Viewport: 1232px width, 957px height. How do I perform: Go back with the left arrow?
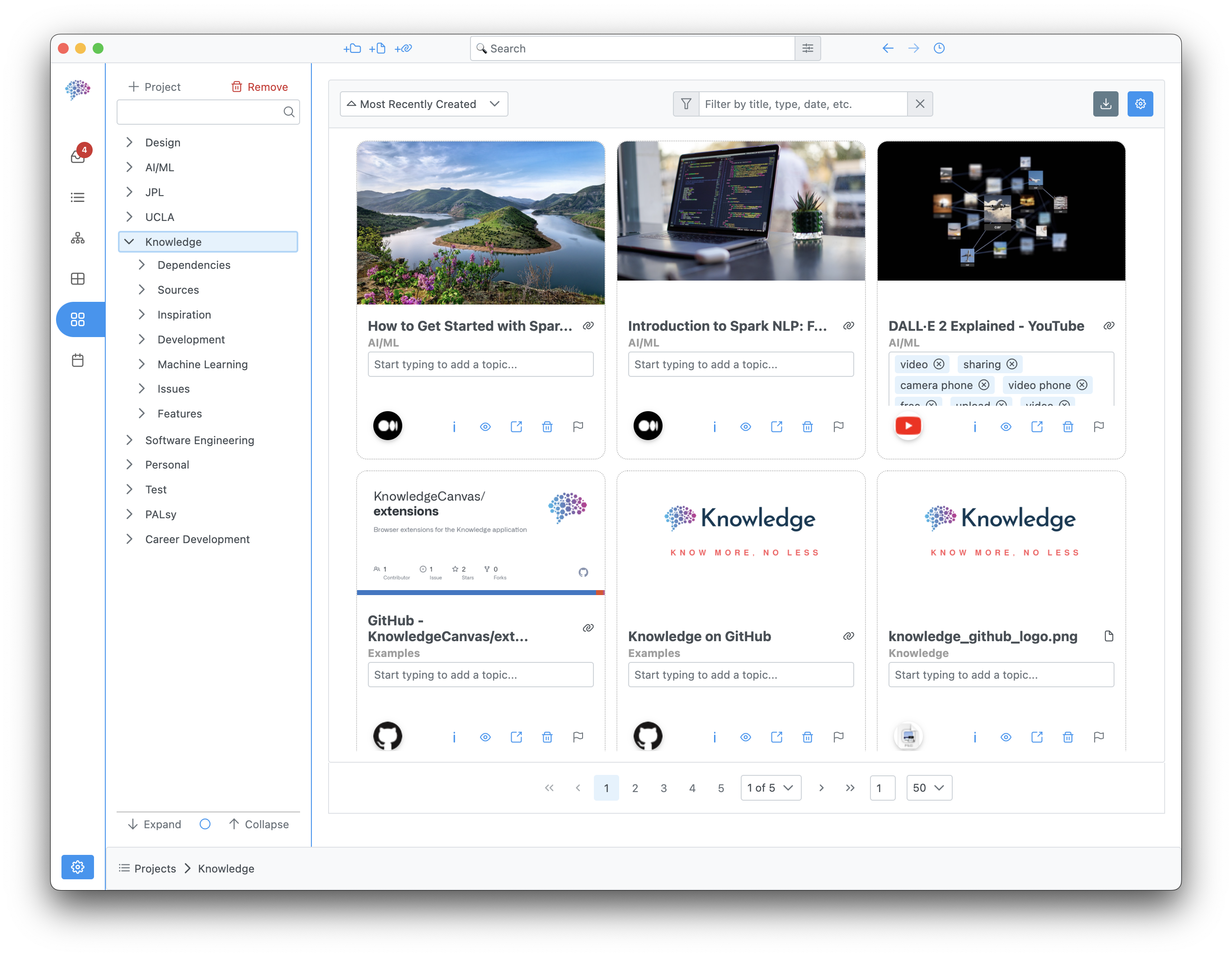(x=887, y=48)
